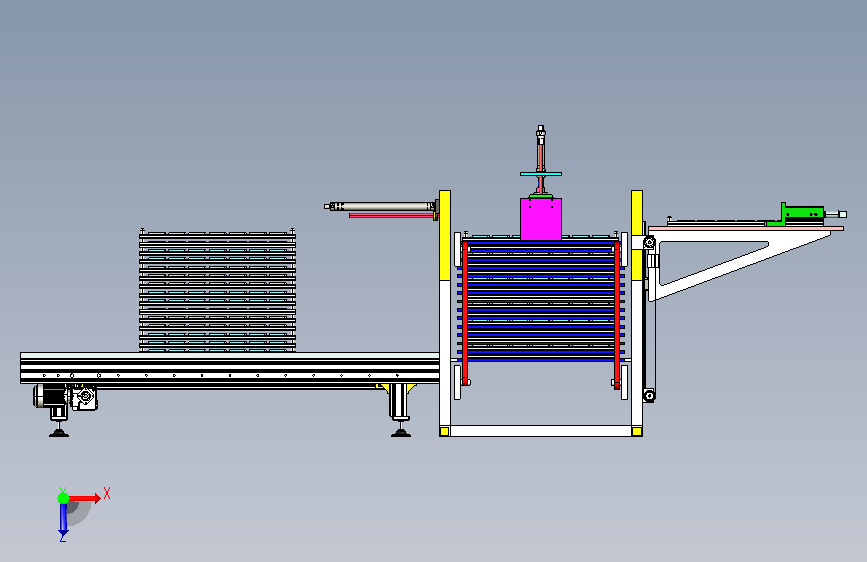Image resolution: width=867 pixels, height=562 pixels.
Task: Select the right red vertical bar in the stacker
Action: point(617,314)
